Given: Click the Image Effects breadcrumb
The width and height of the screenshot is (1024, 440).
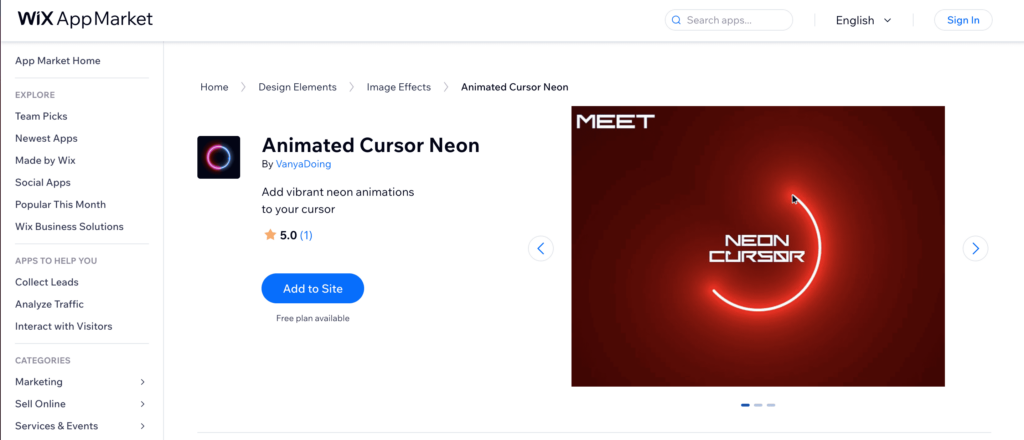Looking at the screenshot, I should 399,87.
